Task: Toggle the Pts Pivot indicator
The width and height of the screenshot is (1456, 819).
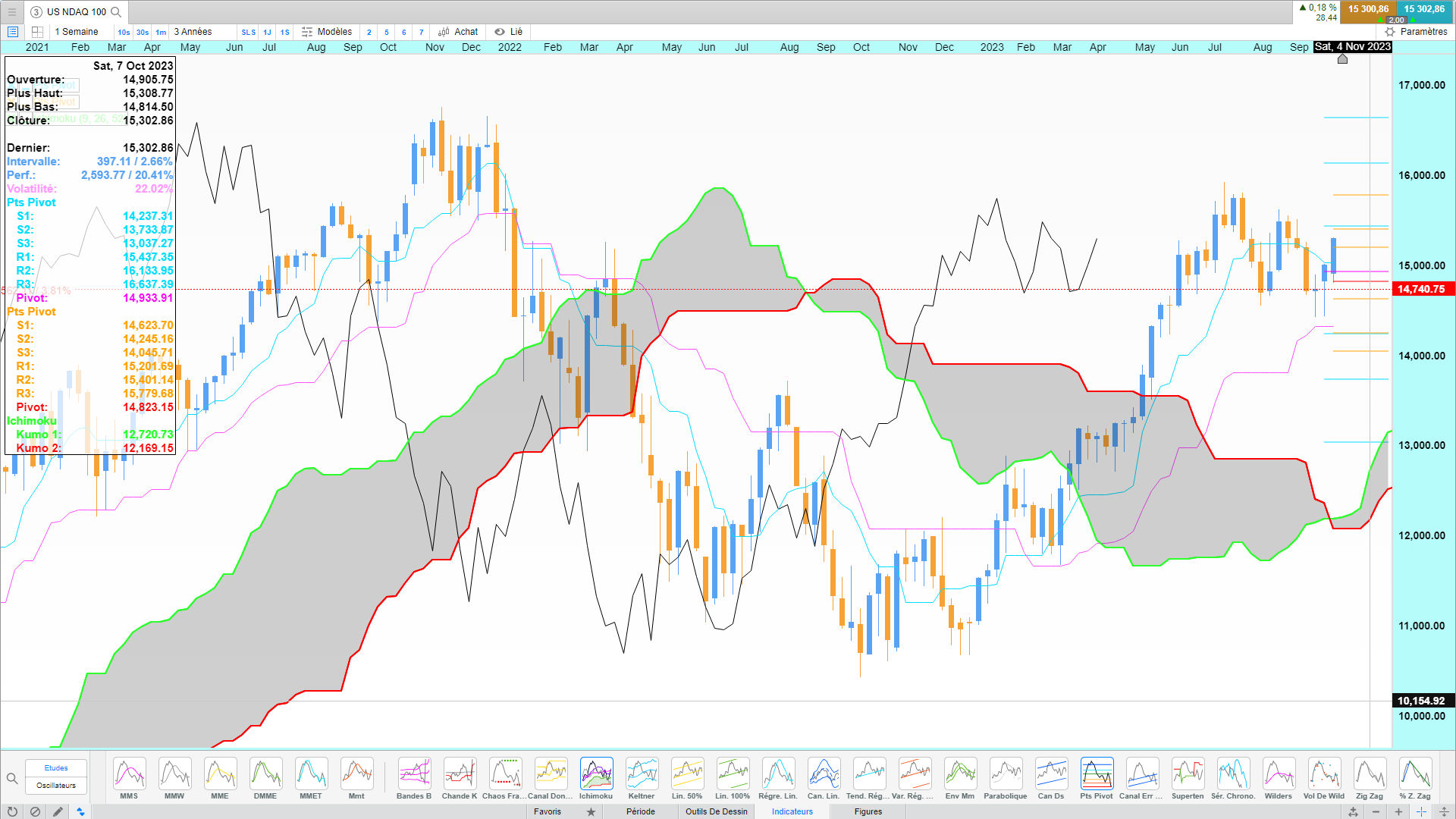Action: tap(1097, 773)
